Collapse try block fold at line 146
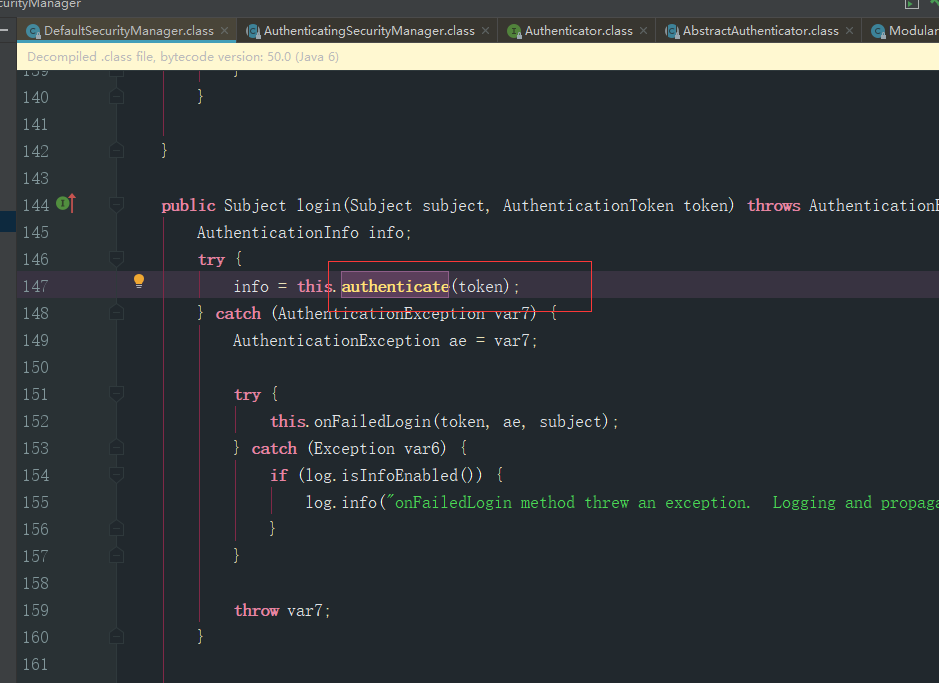Screen dimensions: 939x683 tap(117, 259)
